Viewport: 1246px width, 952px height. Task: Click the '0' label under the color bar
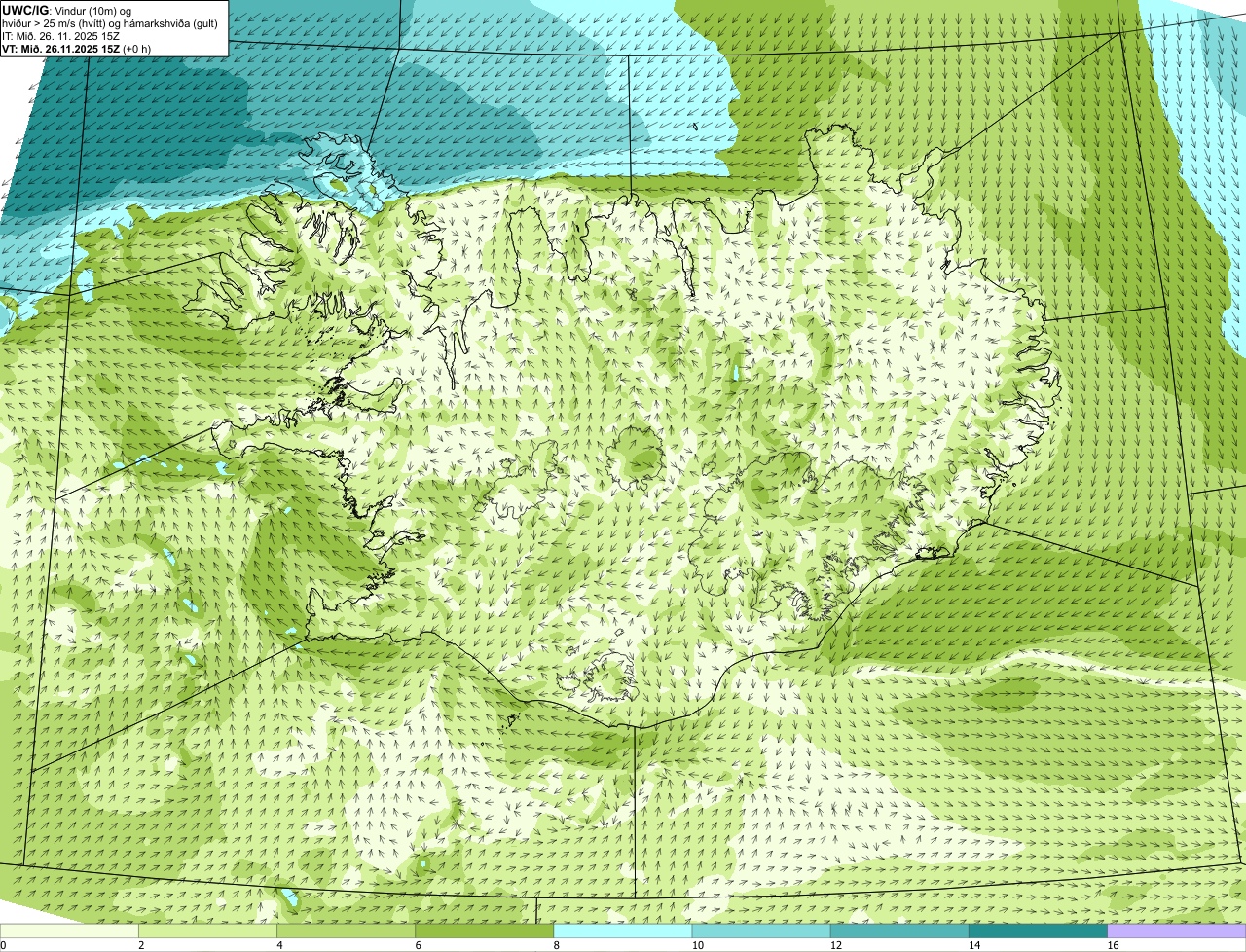(4, 945)
